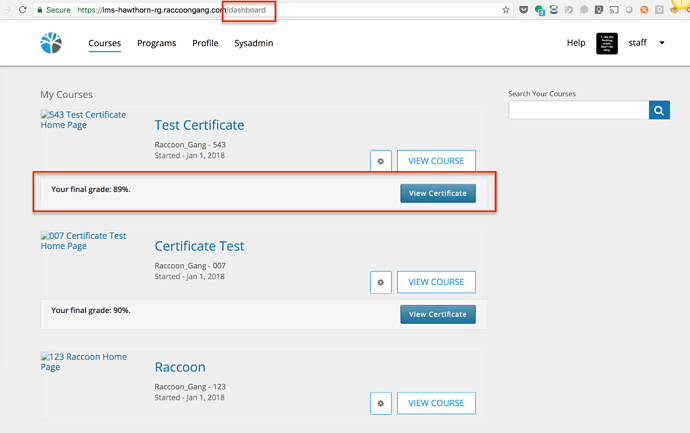
Task: Click the staff user avatar image
Action: (607, 43)
